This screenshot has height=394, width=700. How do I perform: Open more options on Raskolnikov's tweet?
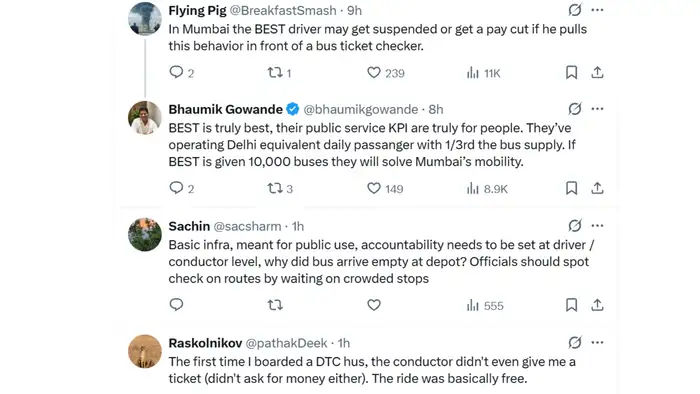[x=597, y=343]
